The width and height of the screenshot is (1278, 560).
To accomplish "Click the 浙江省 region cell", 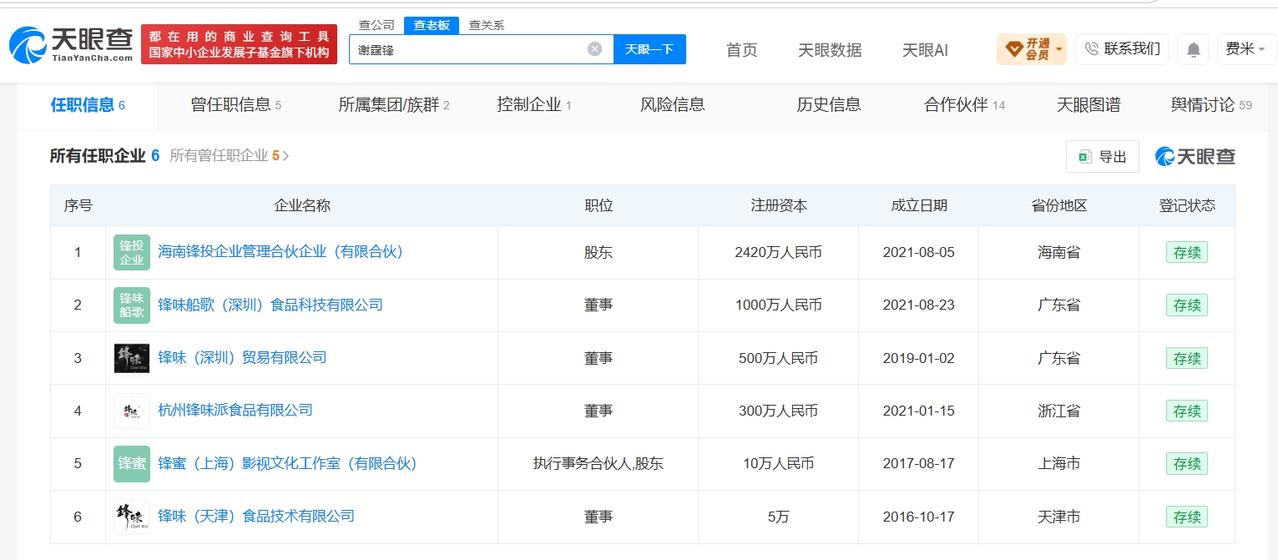I will (x=1059, y=411).
